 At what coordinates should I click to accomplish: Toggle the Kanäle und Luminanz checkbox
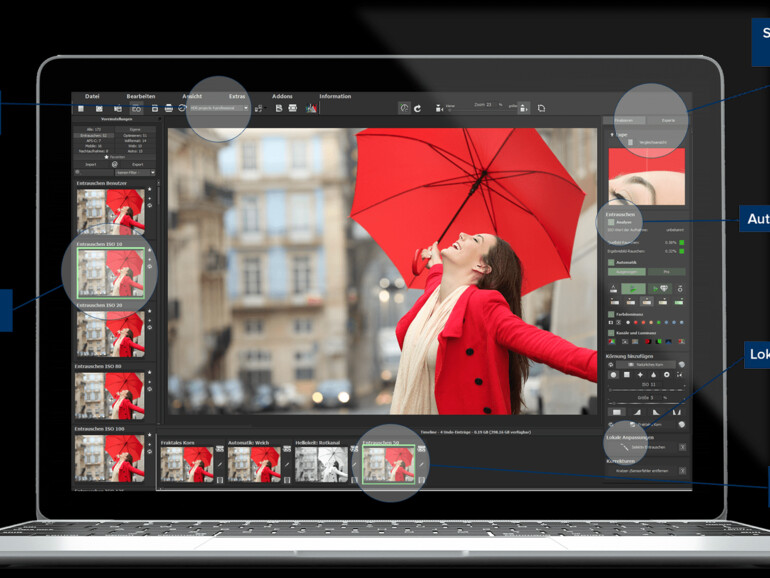[x=611, y=333]
